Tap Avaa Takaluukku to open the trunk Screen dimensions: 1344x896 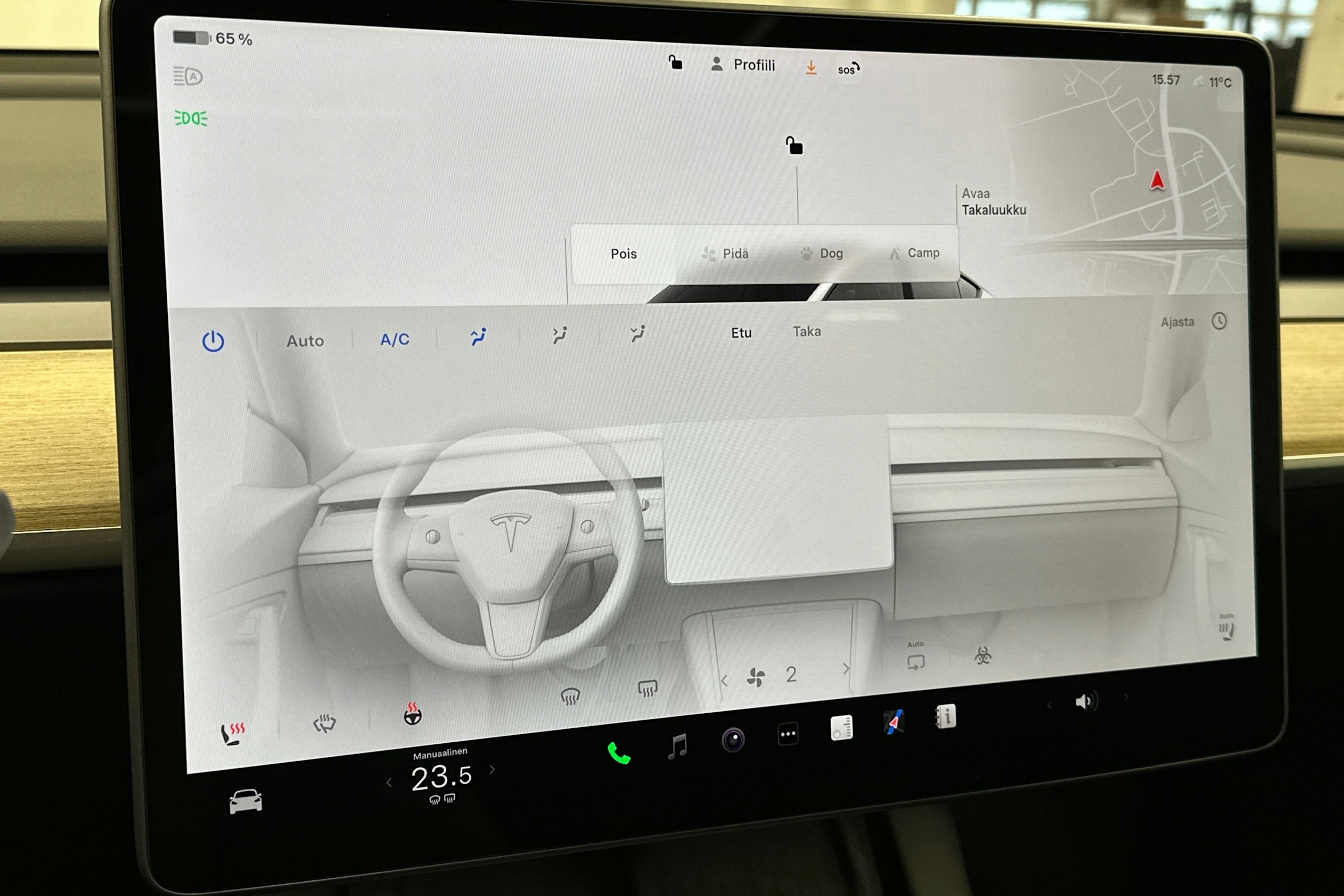coord(994,202)
